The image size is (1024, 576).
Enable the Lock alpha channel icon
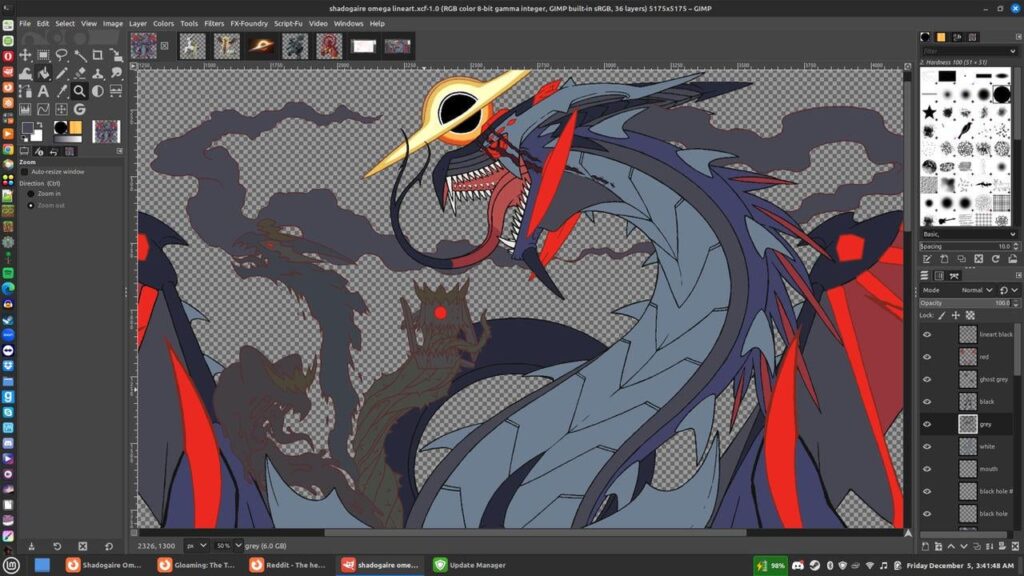pos(969,315)
